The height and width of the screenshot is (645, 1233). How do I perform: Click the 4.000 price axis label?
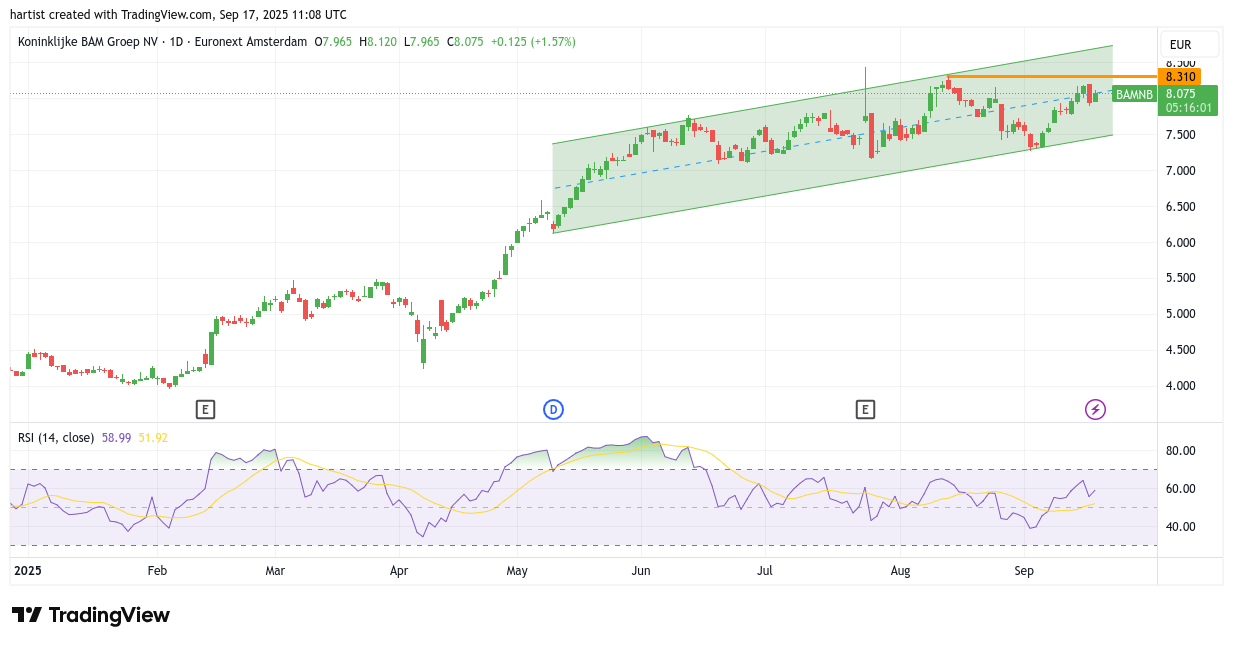[1181, 386]
